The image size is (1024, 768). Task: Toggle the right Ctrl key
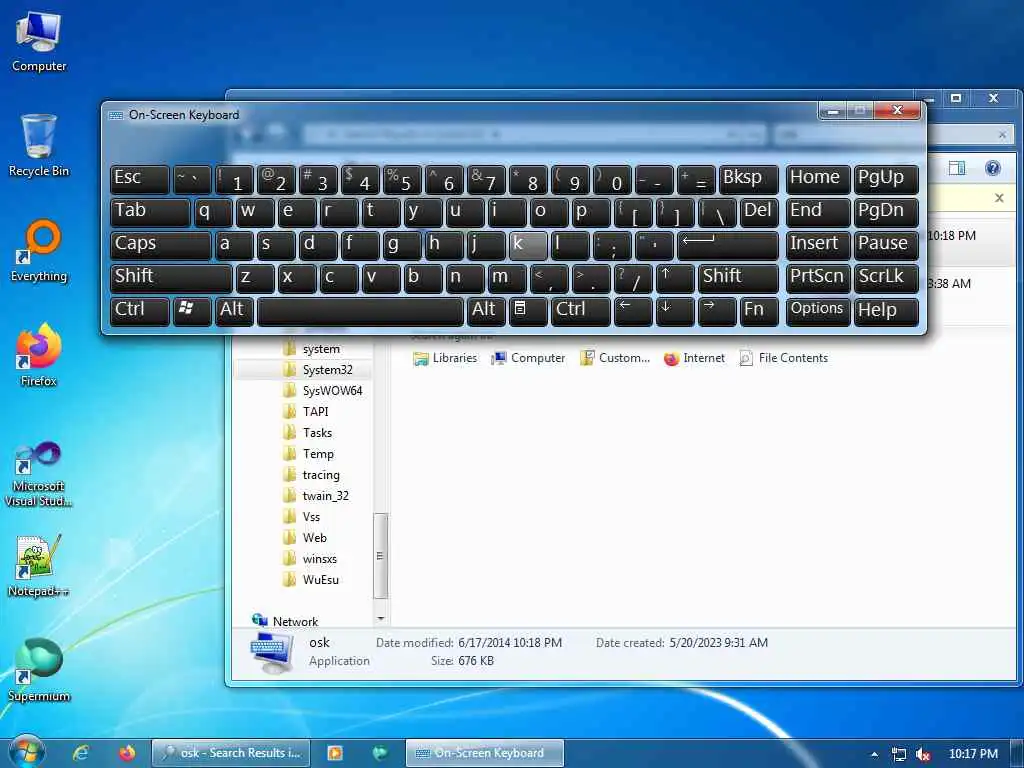click(x=581, y=311)
